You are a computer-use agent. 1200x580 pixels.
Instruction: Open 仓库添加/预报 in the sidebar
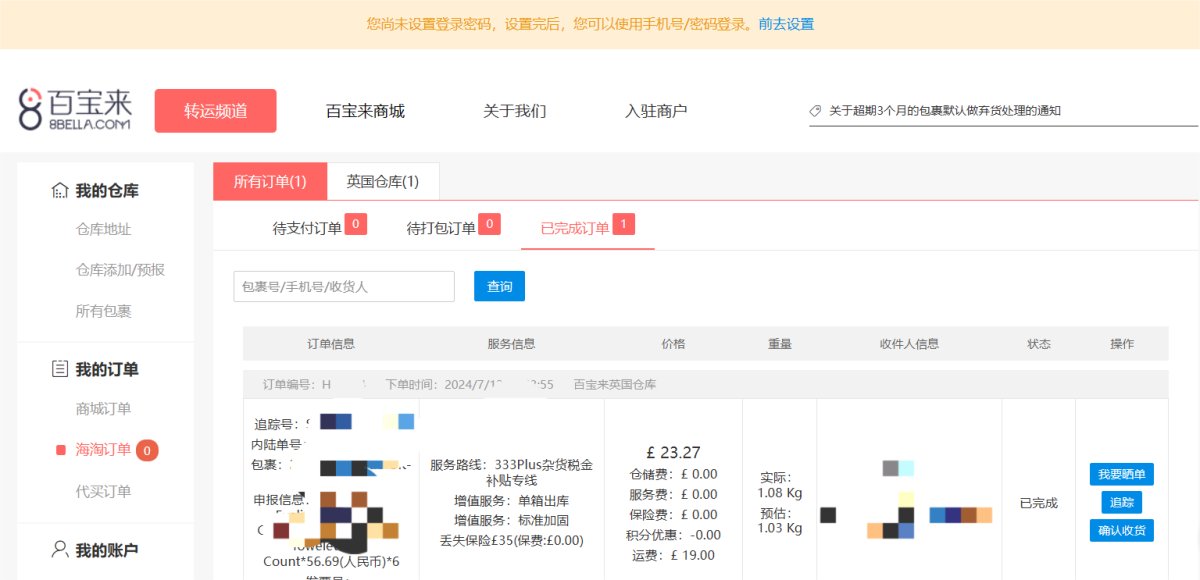click(120, 270)
